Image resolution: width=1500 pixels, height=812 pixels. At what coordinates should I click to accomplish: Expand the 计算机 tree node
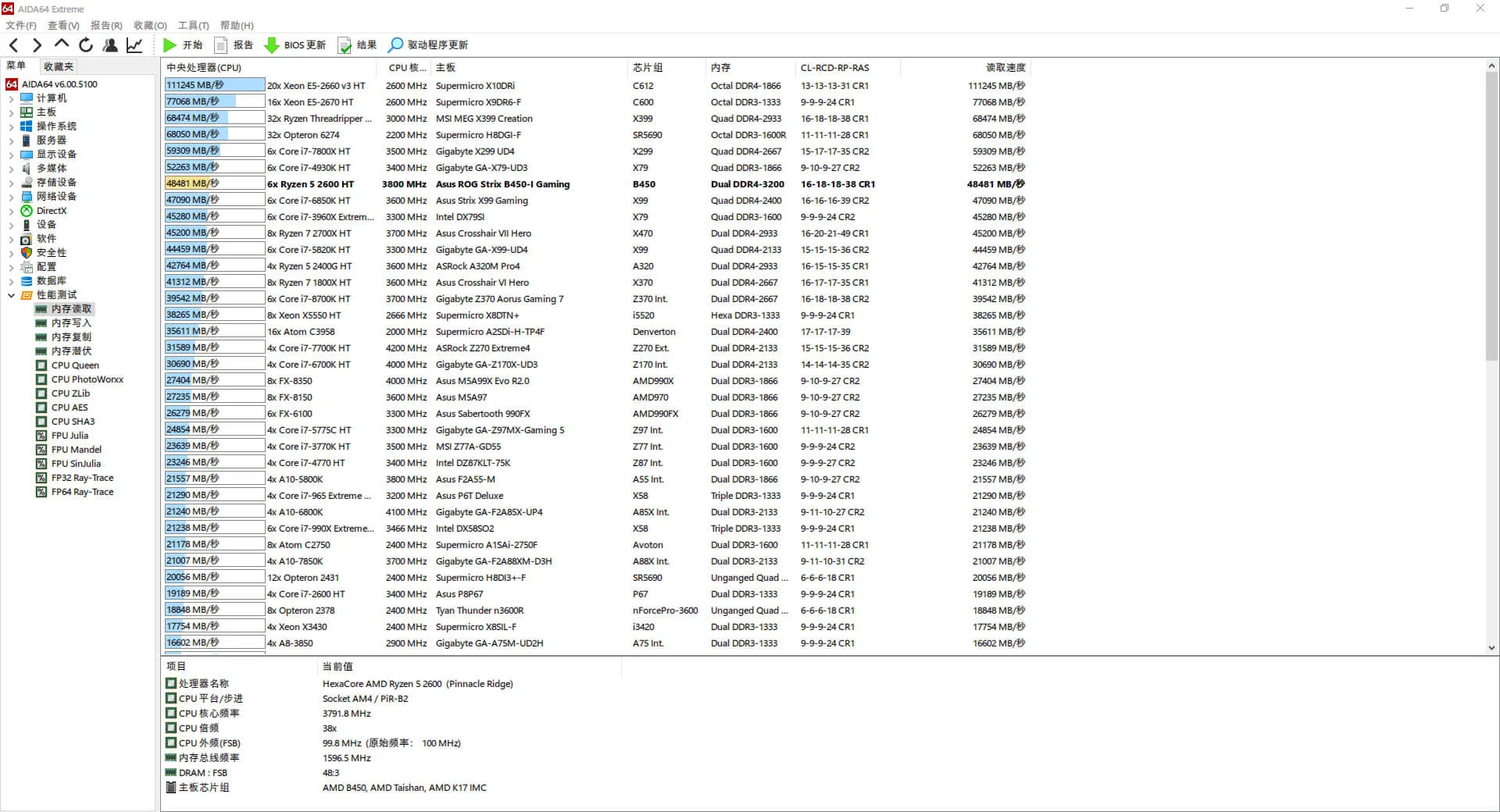[12, 98]
